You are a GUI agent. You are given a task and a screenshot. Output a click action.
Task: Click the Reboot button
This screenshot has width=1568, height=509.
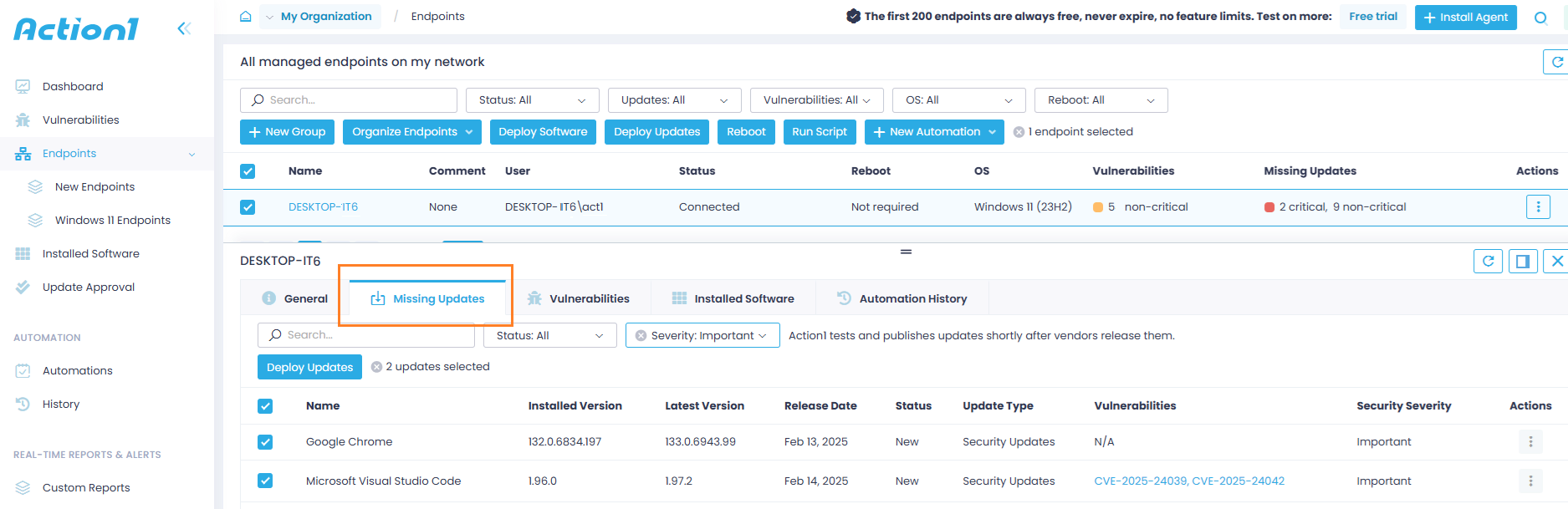[x=746, y=132]
